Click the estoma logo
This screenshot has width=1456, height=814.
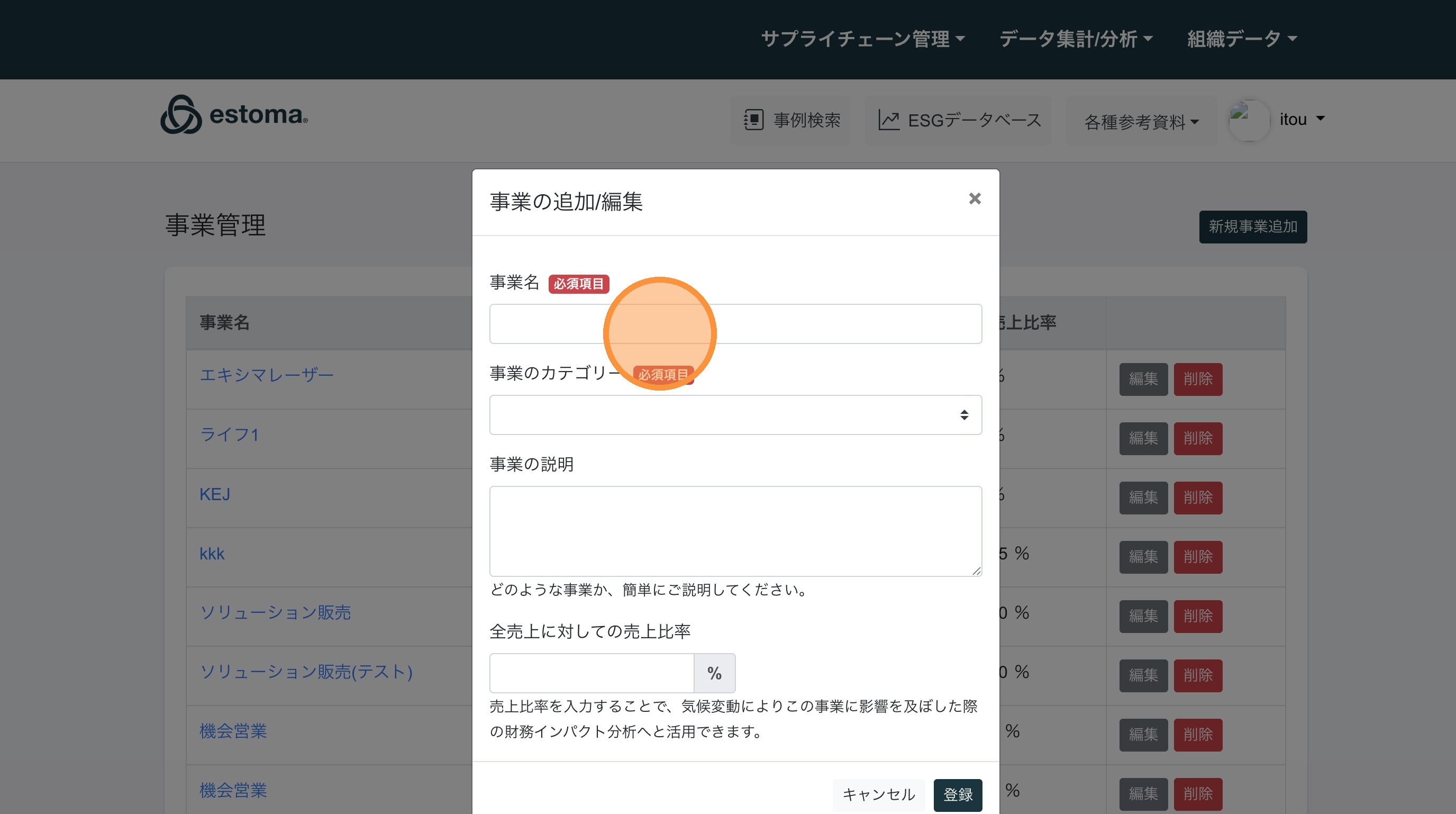[234, 115]
